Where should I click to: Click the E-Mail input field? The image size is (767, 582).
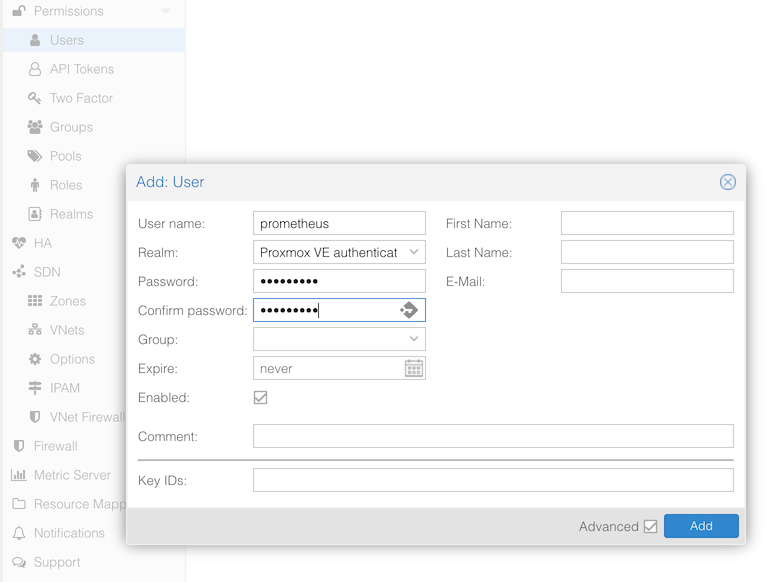pyautogui.click(x=647, y=282)
